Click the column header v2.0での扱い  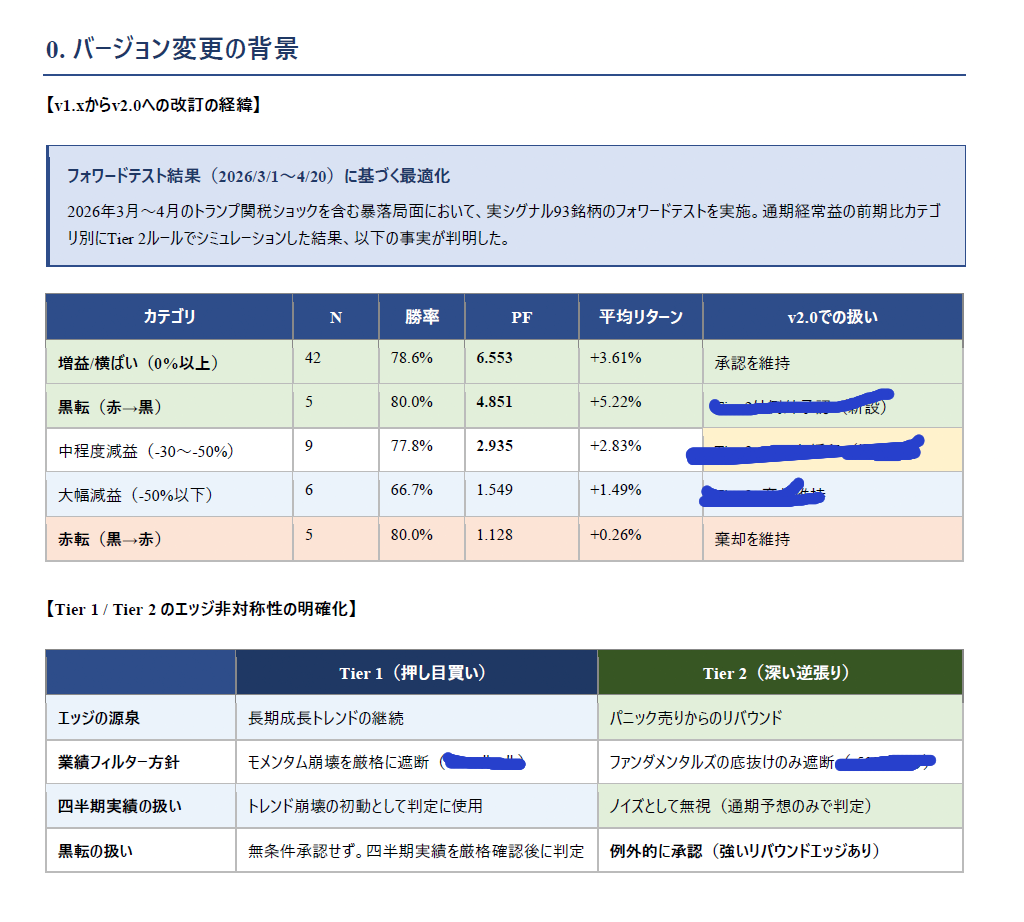[x=833, y=317]
